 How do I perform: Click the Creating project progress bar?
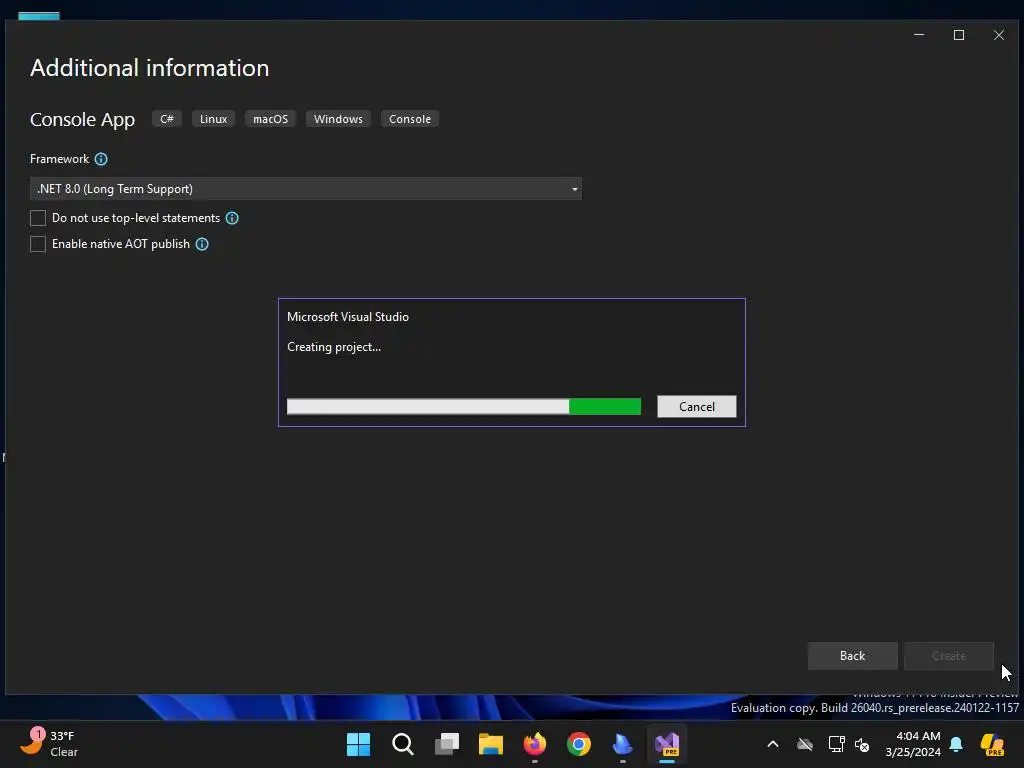point(464,406)
